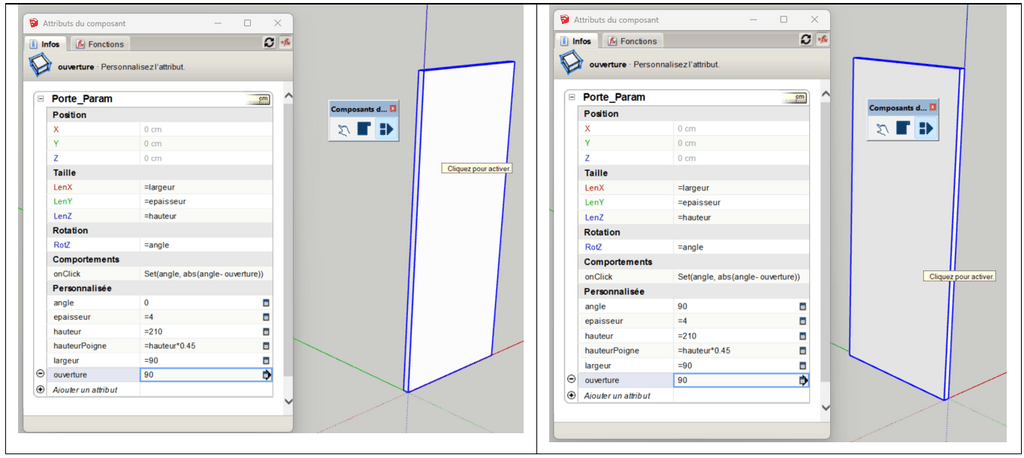Click the onClick formula field in left window
Image resolution: width=1024 pixels, height=458 pixels.
(204, 273)
